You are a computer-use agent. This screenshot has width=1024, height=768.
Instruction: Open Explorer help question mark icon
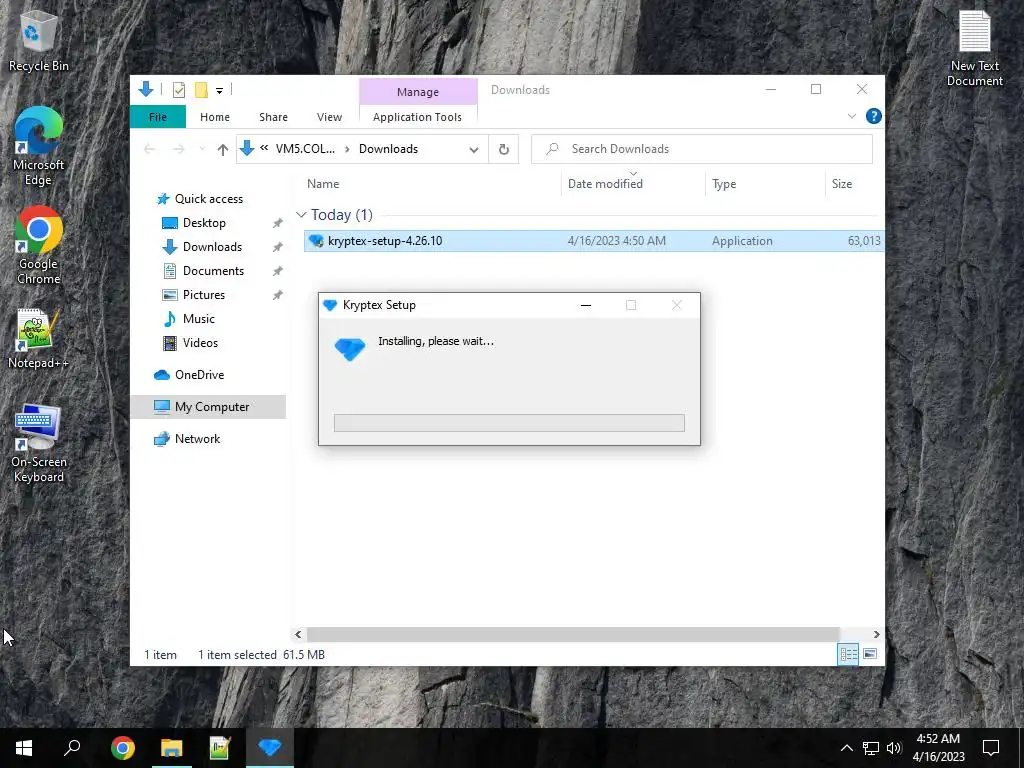coord(873,116)
